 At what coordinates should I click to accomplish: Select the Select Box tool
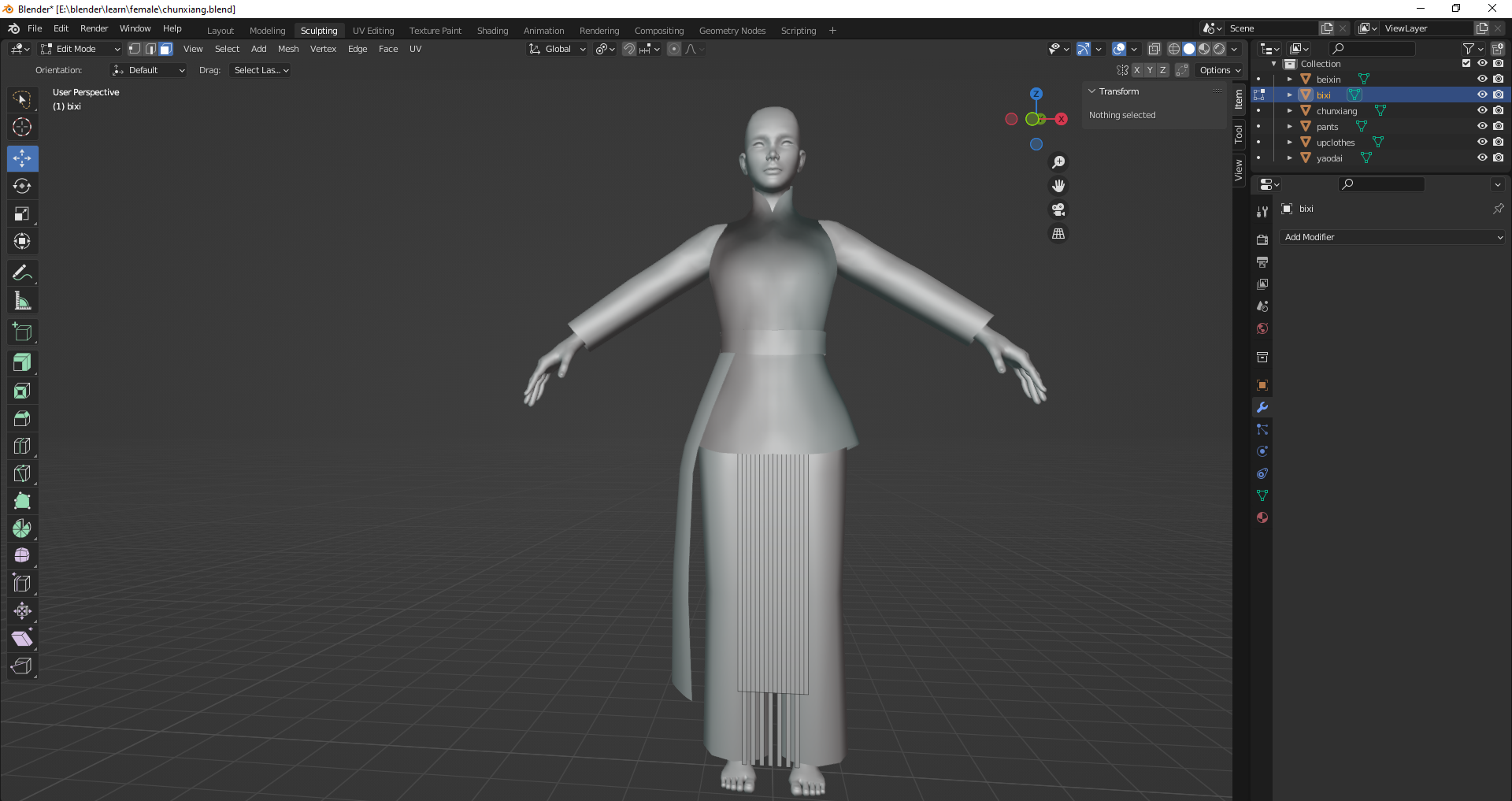pyautogui.click(x=22, y=99)
